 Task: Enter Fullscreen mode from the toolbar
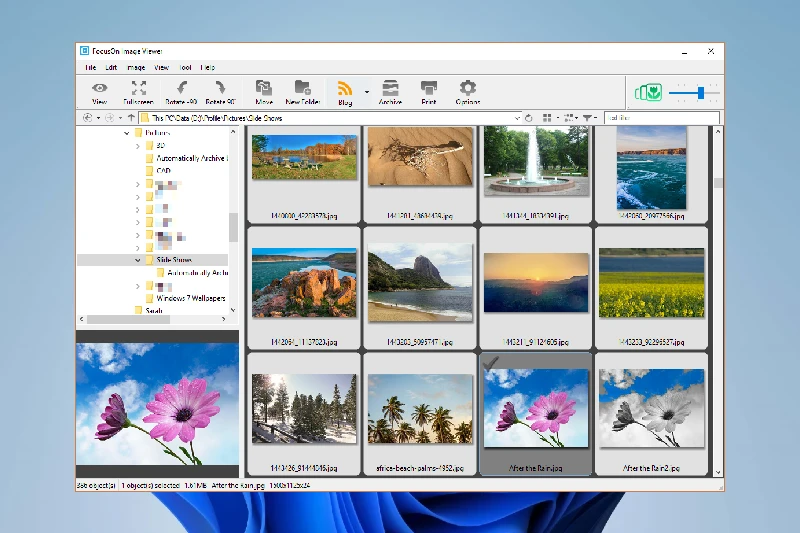click(x=139, y=90)
